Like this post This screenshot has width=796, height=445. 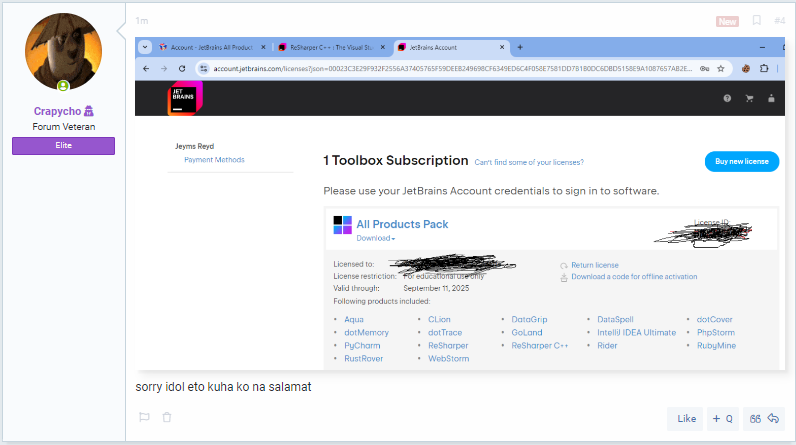tap(686, 419)
